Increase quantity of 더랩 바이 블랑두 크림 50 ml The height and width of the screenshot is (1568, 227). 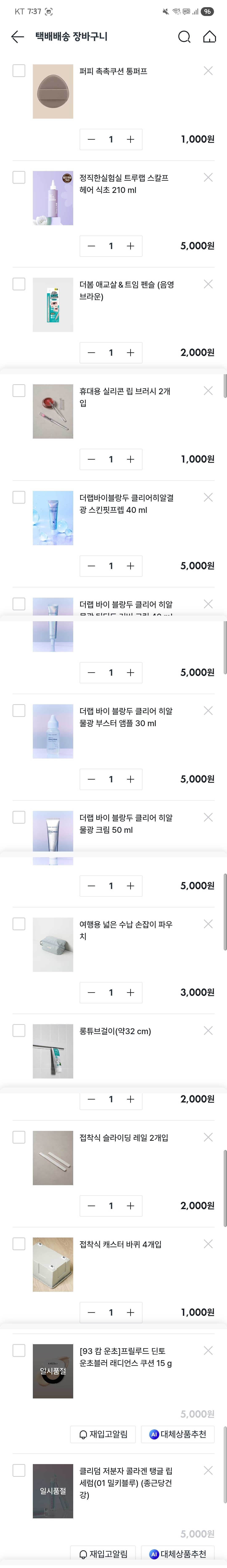[130, 886]
